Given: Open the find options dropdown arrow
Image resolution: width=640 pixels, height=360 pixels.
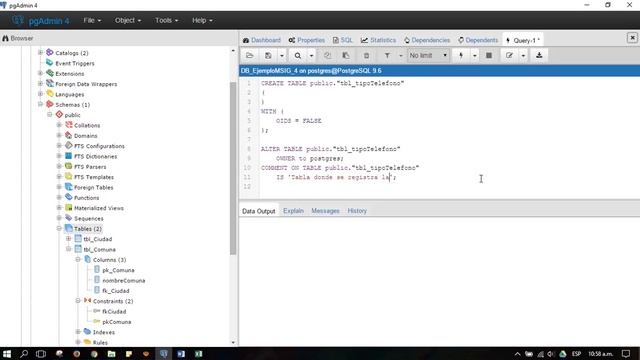Looking at the screenshot, I should point(311,56).
